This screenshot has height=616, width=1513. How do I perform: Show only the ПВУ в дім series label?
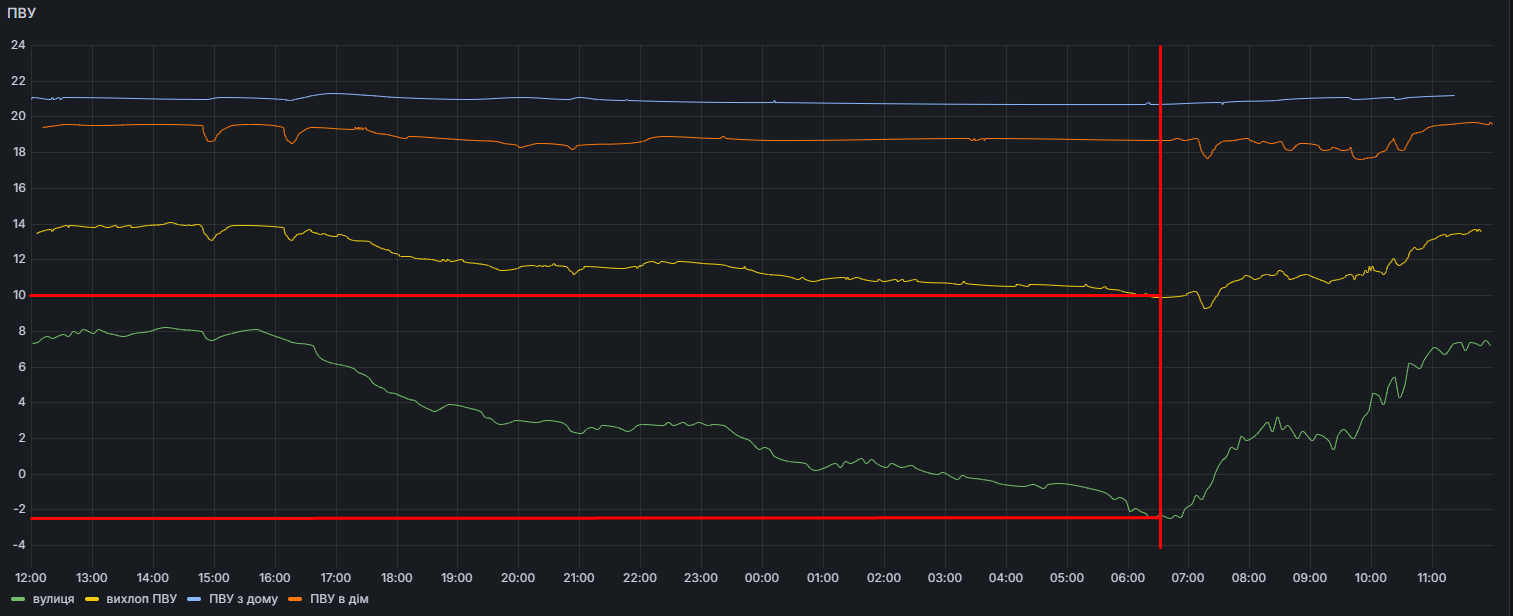(340, 599)
